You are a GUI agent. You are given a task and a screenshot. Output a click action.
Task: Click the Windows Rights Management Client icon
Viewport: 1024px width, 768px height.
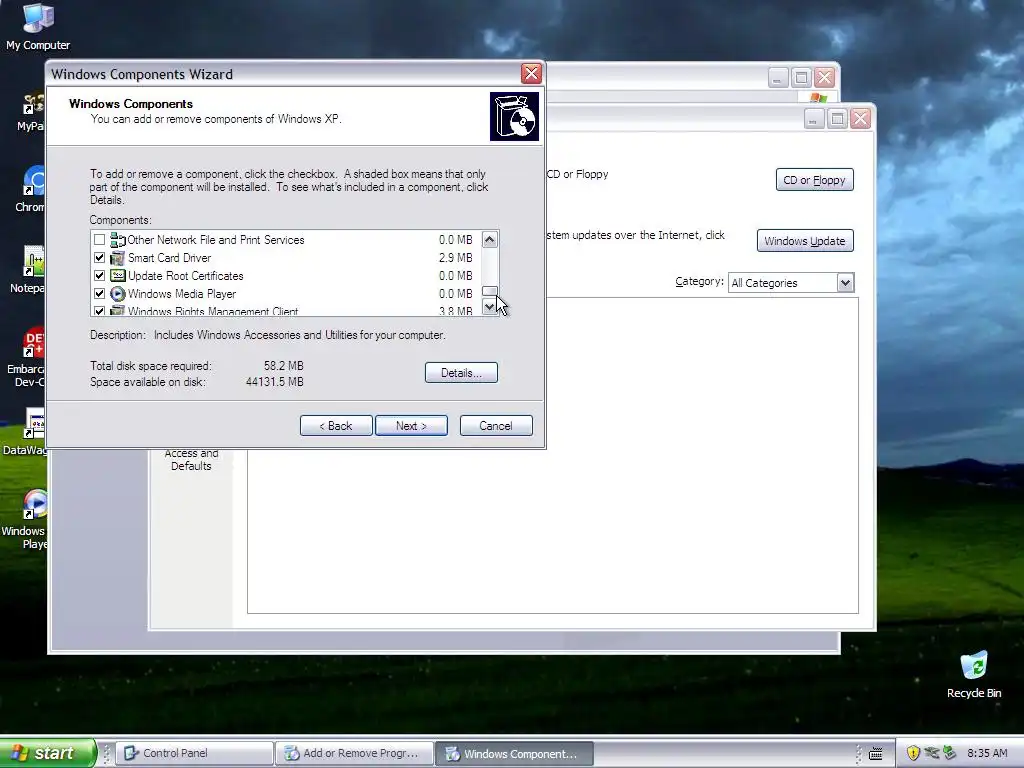click(x=118, y=311)
